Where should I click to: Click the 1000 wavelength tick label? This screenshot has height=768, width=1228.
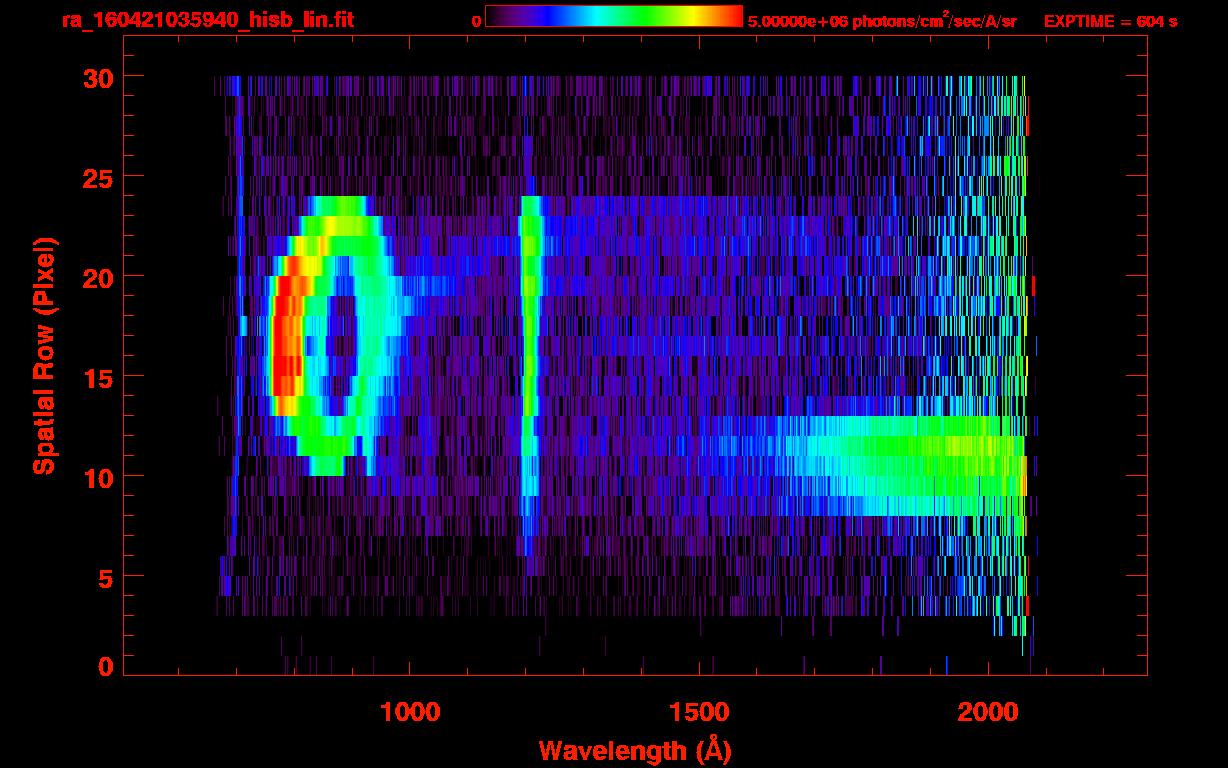tap(410, 712)
